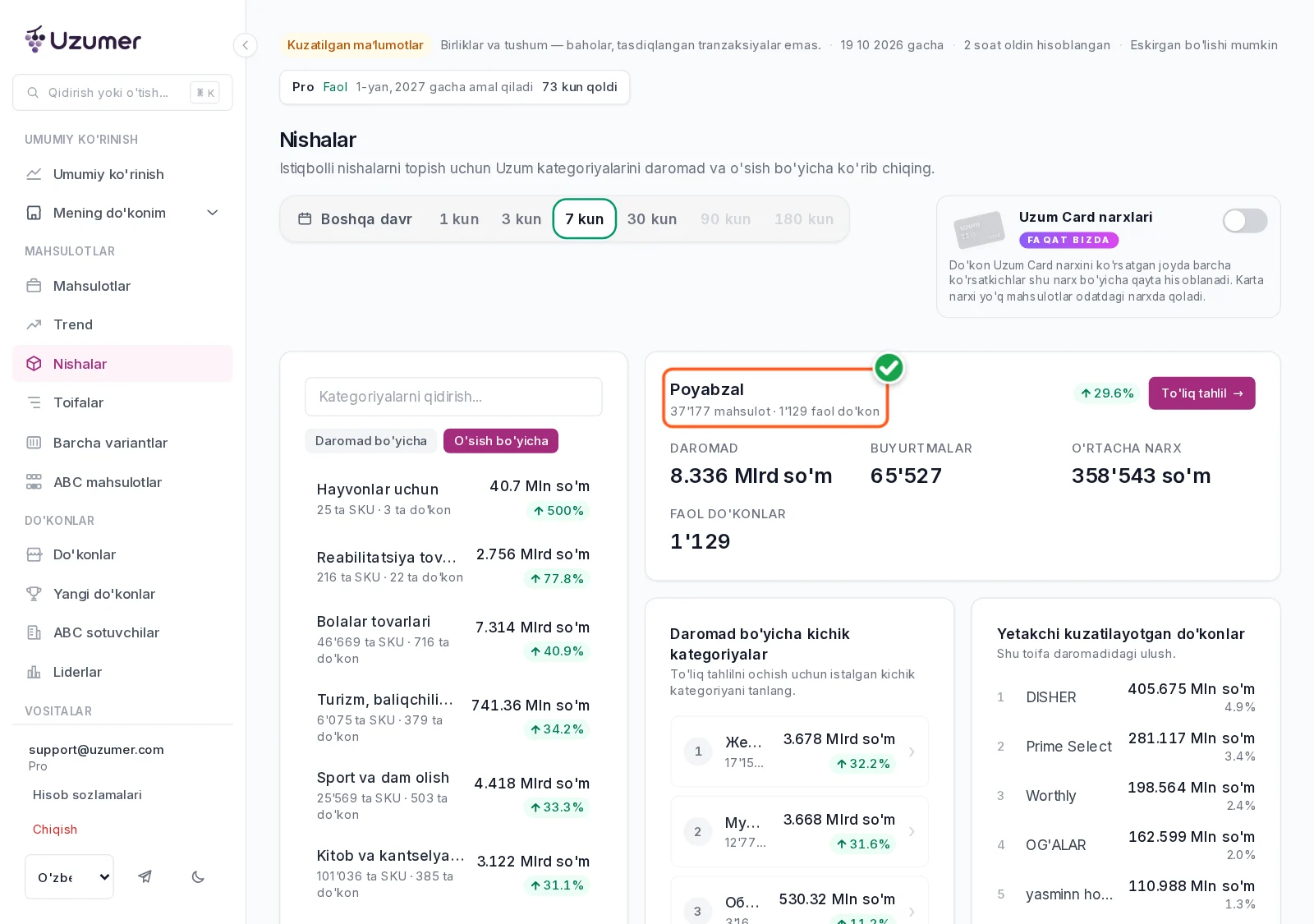The width and height of the screenshot is (1314, 924).
Task: Click the Yangi do'konlar trophy icon
Action: [34, 594]
